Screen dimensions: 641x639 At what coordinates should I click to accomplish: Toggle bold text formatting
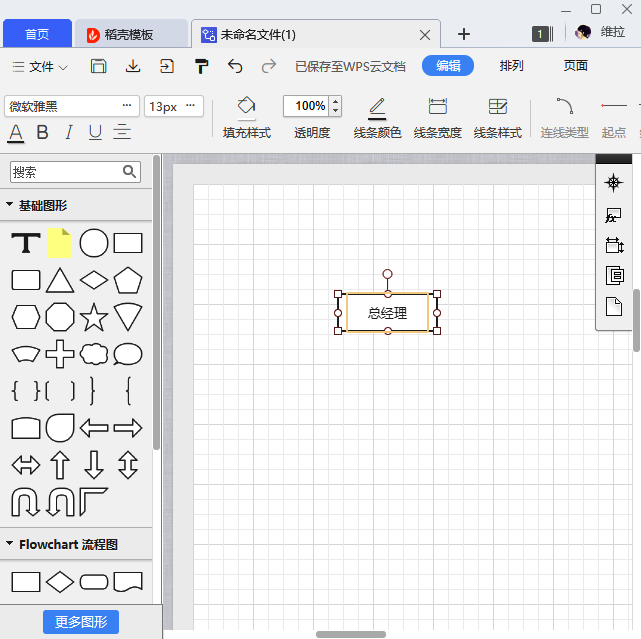[x=42, y=132]
